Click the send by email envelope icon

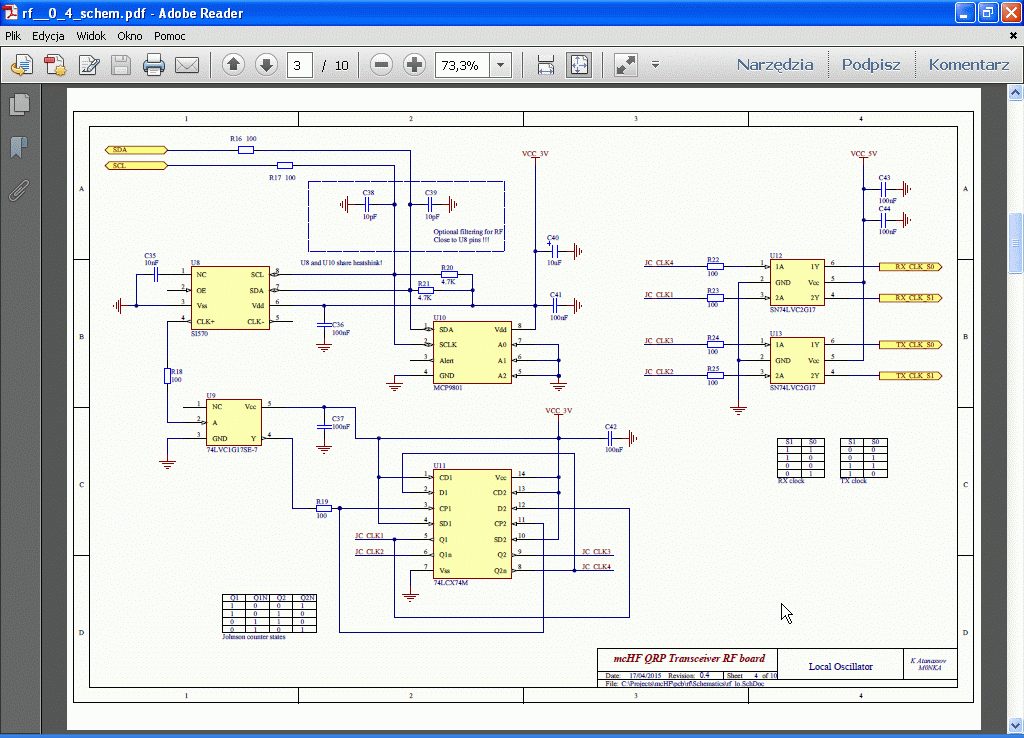(x=187, y=66)
